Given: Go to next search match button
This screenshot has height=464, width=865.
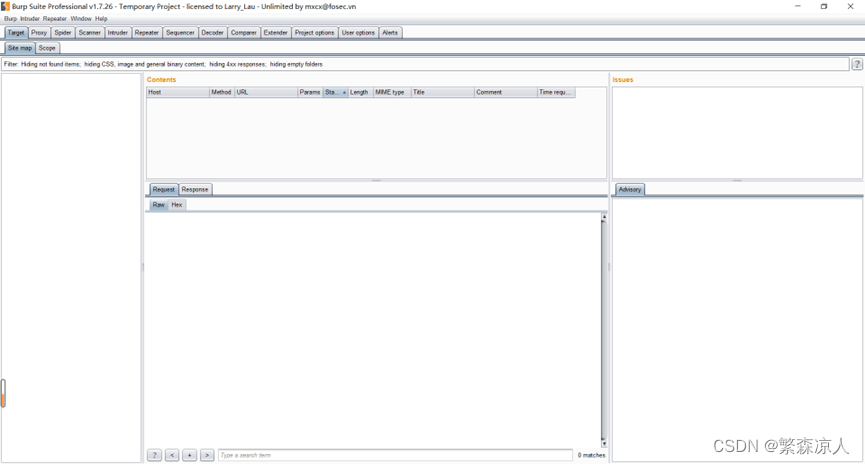Looking at the screenshot, I should [207, 455].
